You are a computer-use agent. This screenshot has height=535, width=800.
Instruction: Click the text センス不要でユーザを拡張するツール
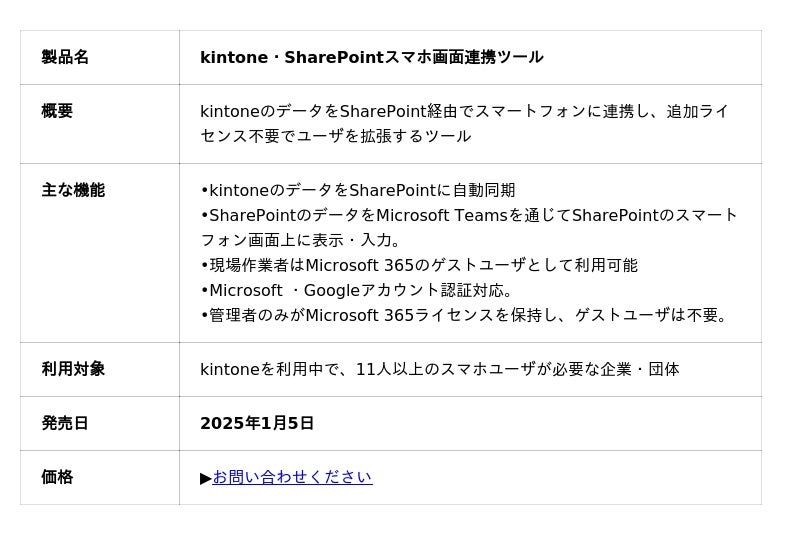[335, 137]
